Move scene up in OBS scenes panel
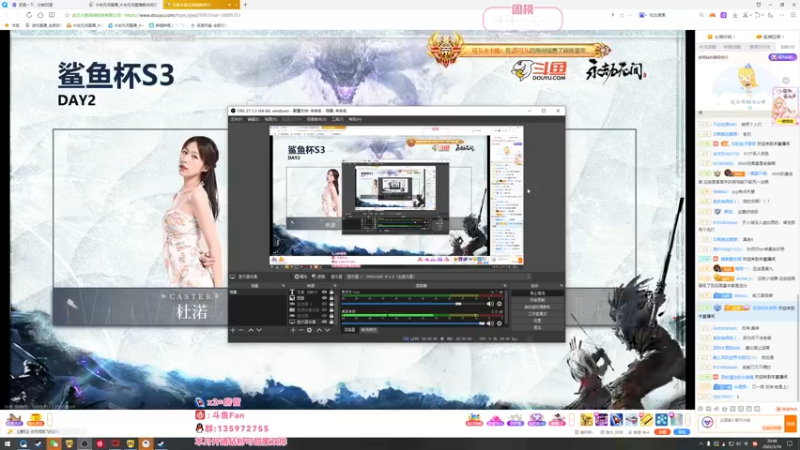The height and width of the screenshot is (450, 800). (251, 330)
